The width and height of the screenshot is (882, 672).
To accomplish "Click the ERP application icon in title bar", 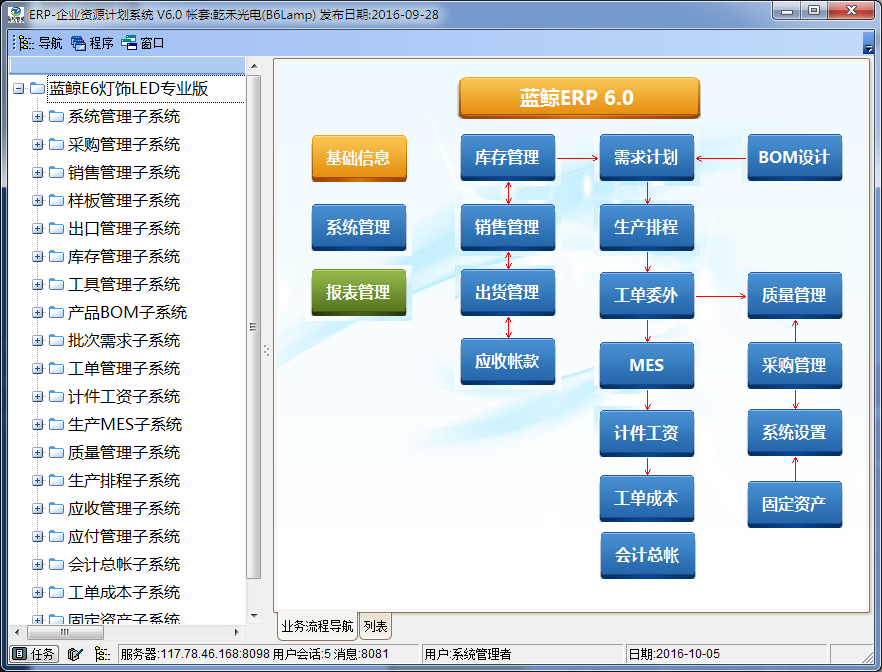I will pyautogui.click(x=16, y=14).
